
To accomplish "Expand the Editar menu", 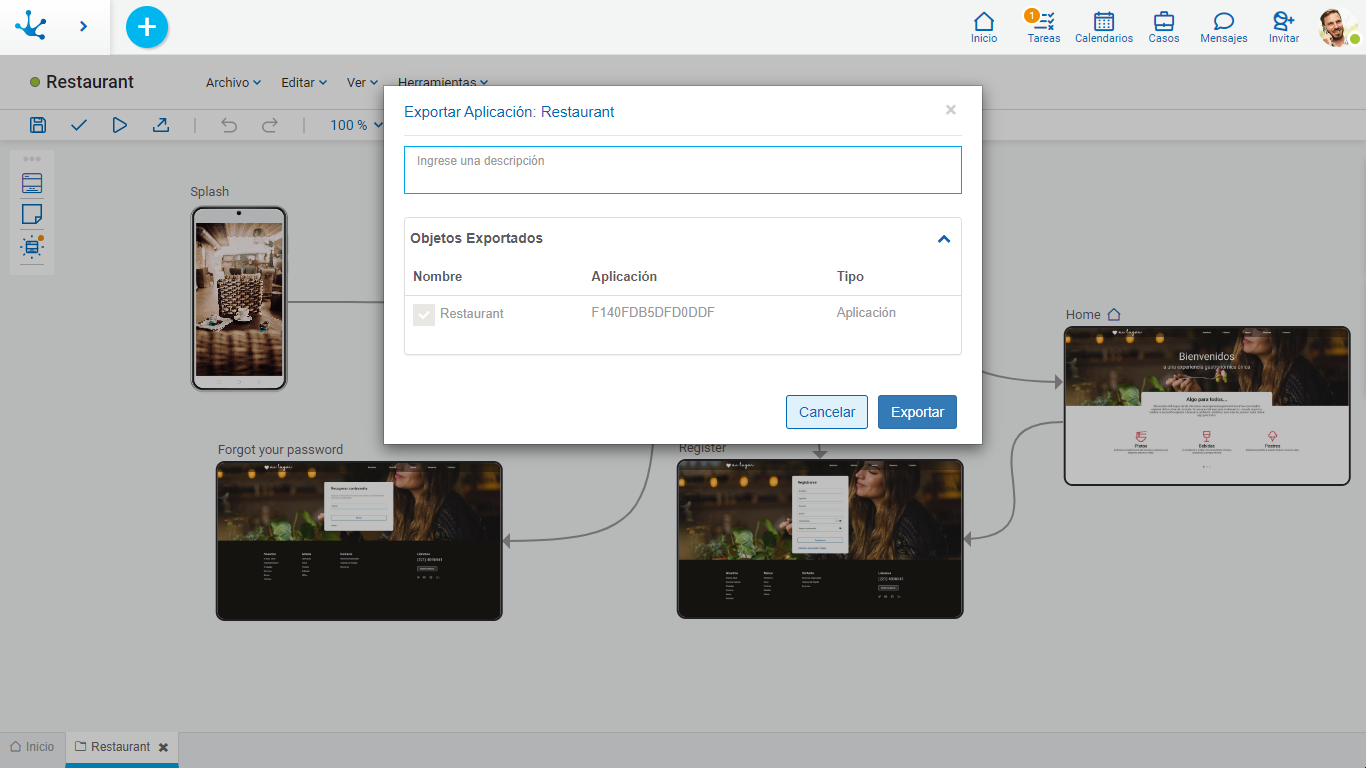I will (304, 83).
